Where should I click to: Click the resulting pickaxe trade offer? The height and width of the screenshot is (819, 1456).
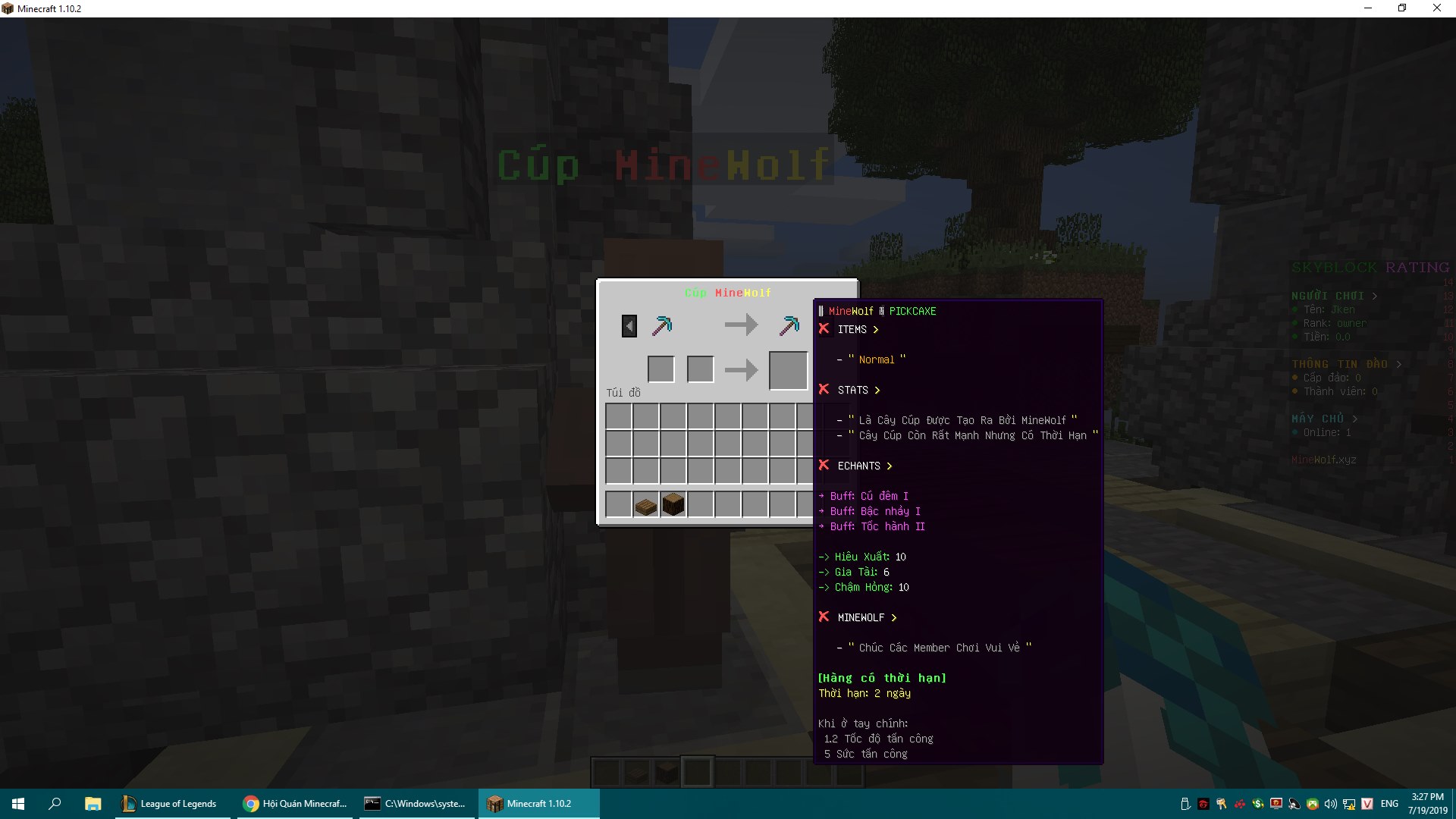coord(789,326)
